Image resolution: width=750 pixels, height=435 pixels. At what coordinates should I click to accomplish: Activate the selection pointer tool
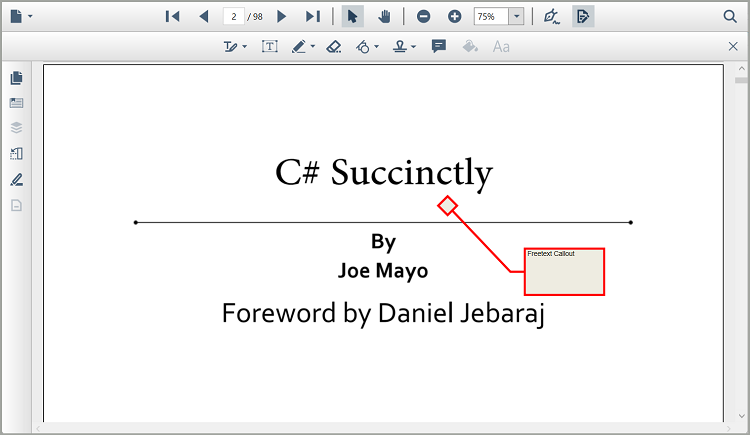pos(352,17)
